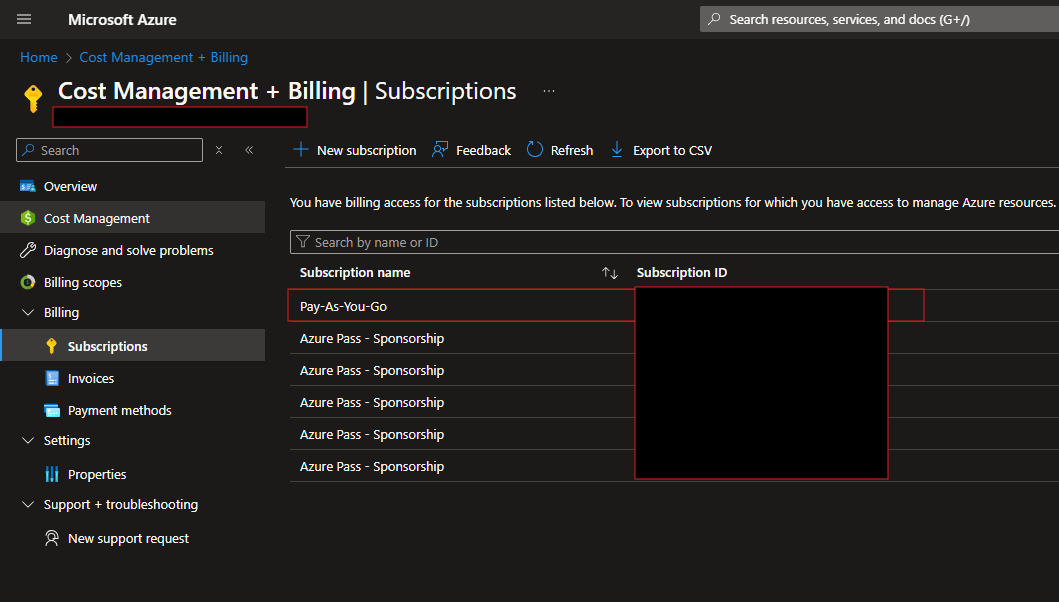Sort by Subscription name column header

click(355, 272)
